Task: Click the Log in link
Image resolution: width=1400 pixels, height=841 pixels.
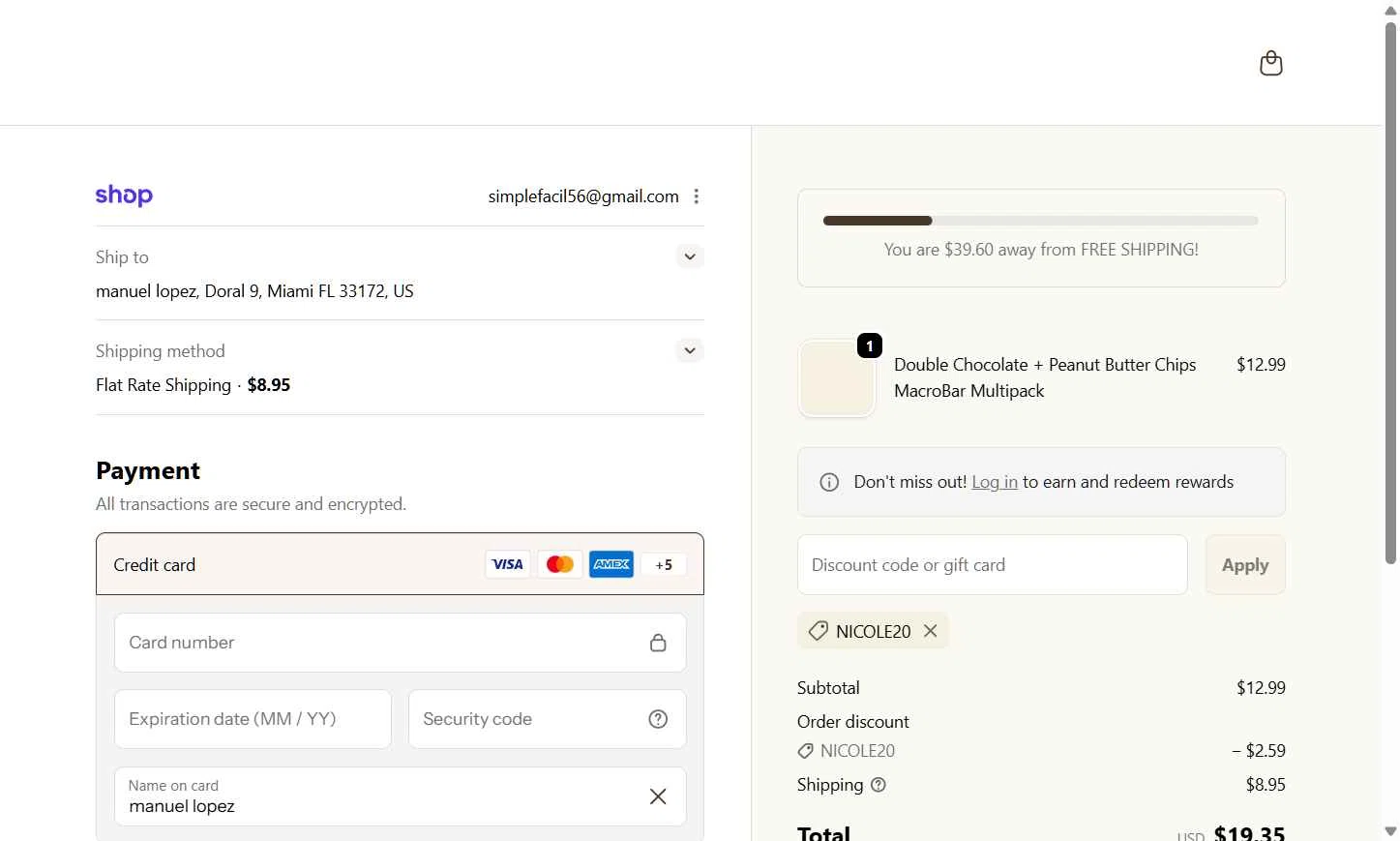Action: tap(995, 482)
